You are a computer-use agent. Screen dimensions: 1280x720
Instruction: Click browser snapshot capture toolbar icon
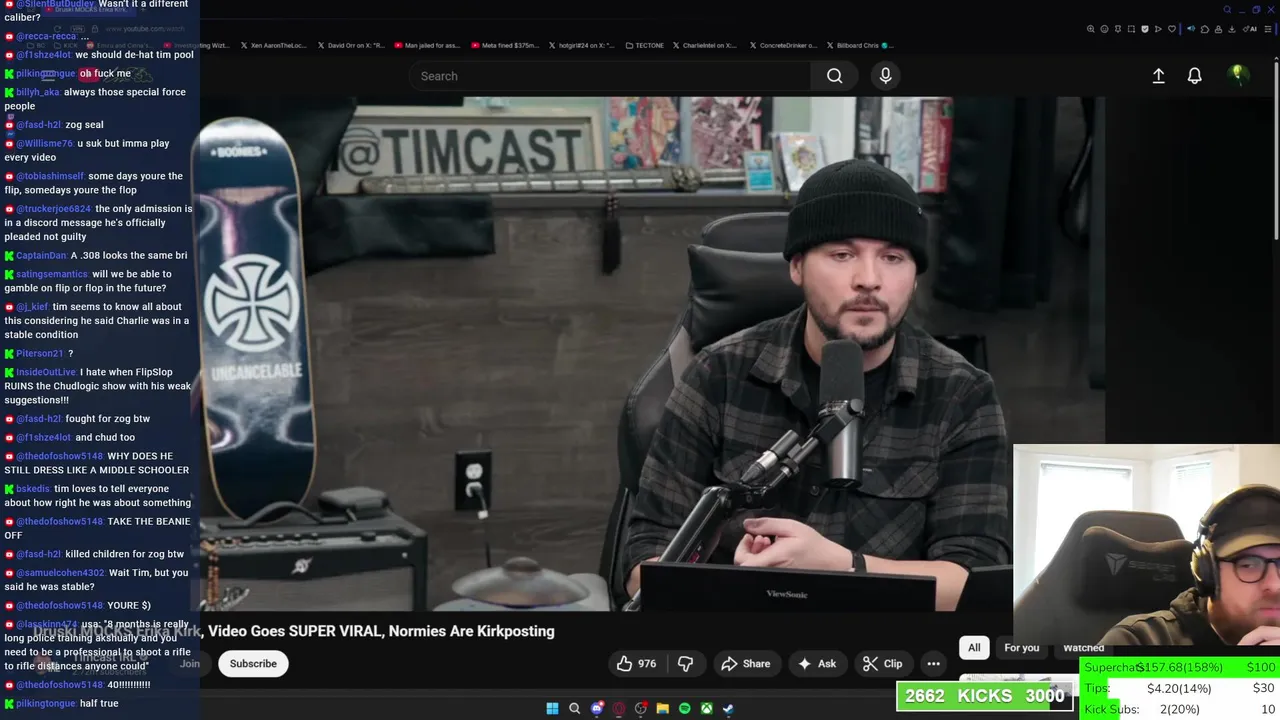[1131, 29]
